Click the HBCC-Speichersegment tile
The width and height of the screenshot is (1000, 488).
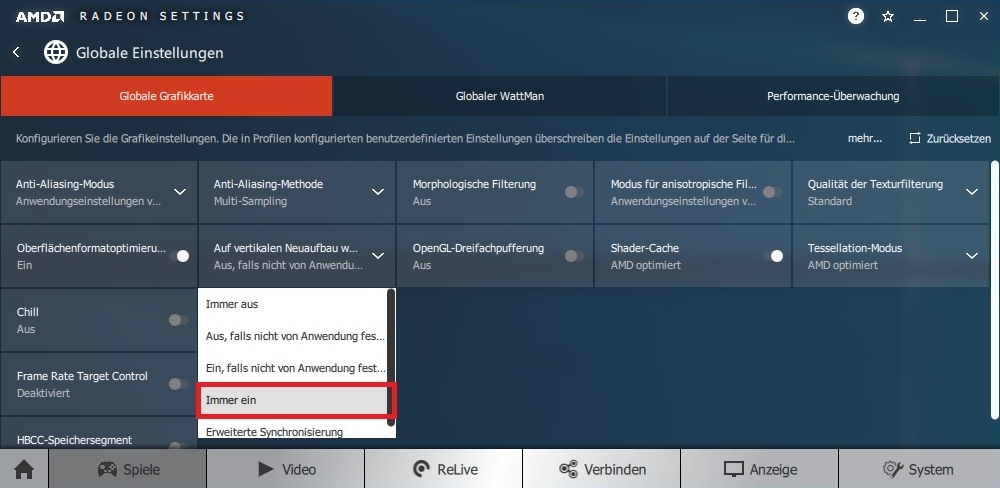click(x=99, y=433)
